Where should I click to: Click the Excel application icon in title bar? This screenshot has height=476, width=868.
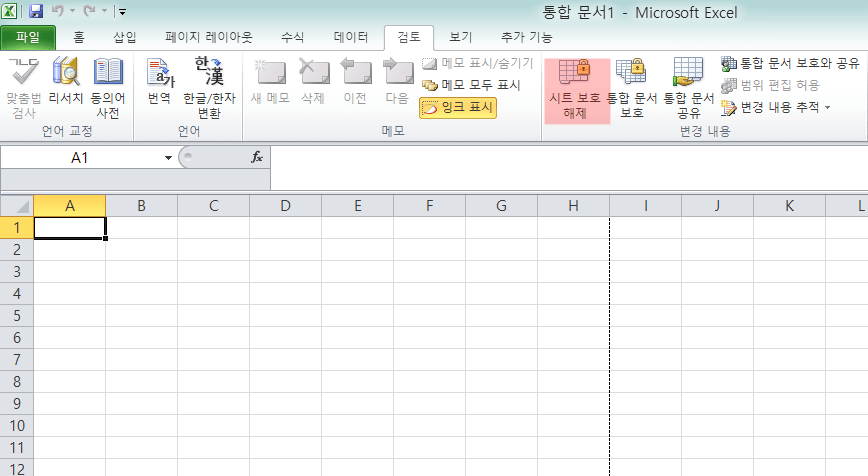point(9,11)
